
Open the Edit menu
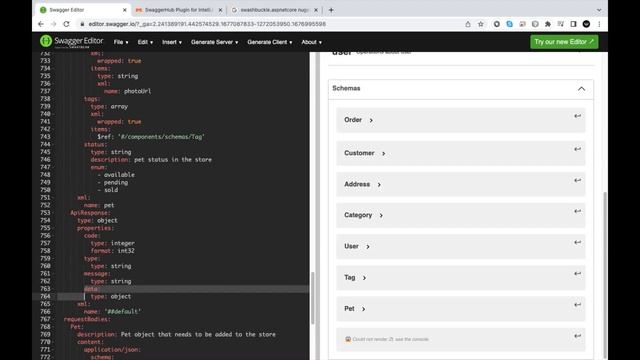(x=145, y=42)
